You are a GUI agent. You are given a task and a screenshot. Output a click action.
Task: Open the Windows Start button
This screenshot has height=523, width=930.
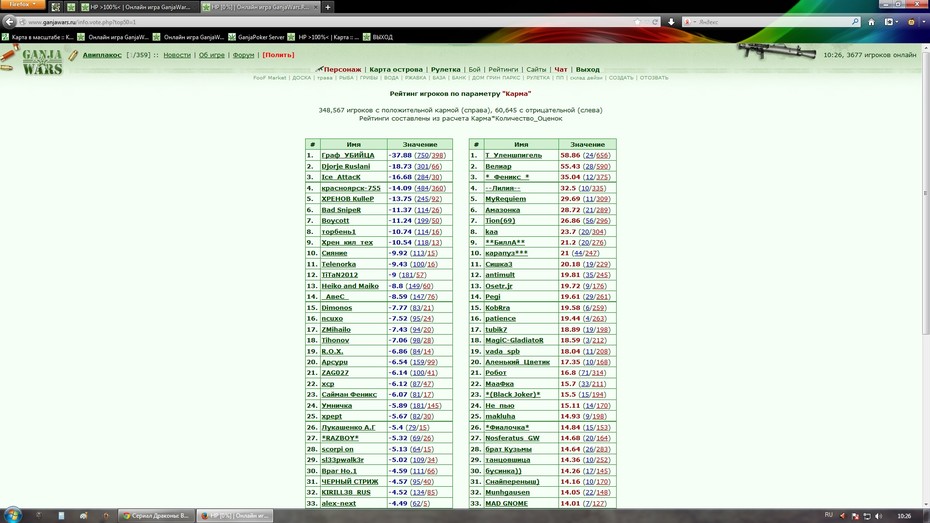[x=12, y=515]
